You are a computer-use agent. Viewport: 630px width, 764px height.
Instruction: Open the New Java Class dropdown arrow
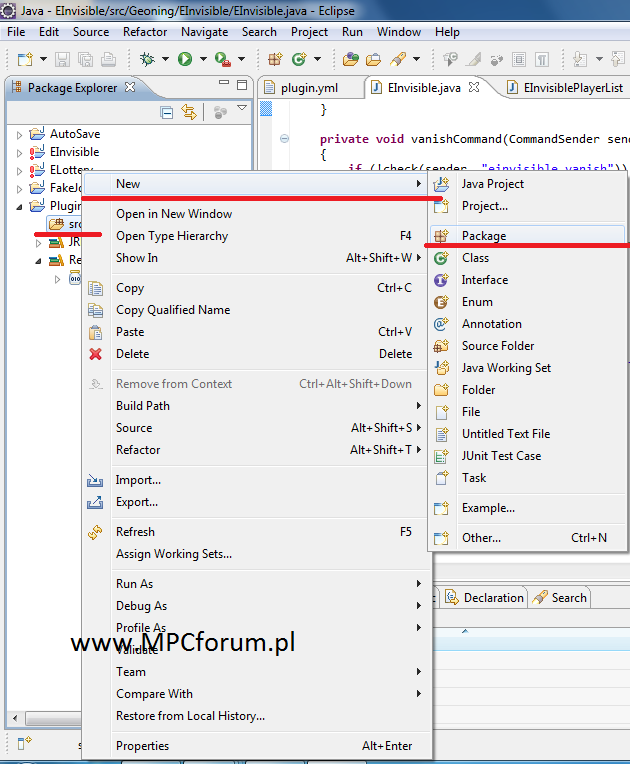tap(317, 59)
